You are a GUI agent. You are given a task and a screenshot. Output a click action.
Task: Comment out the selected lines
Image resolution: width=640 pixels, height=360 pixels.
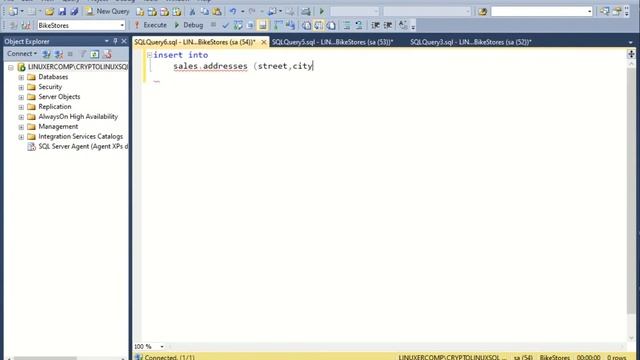(x=347, y=25)
